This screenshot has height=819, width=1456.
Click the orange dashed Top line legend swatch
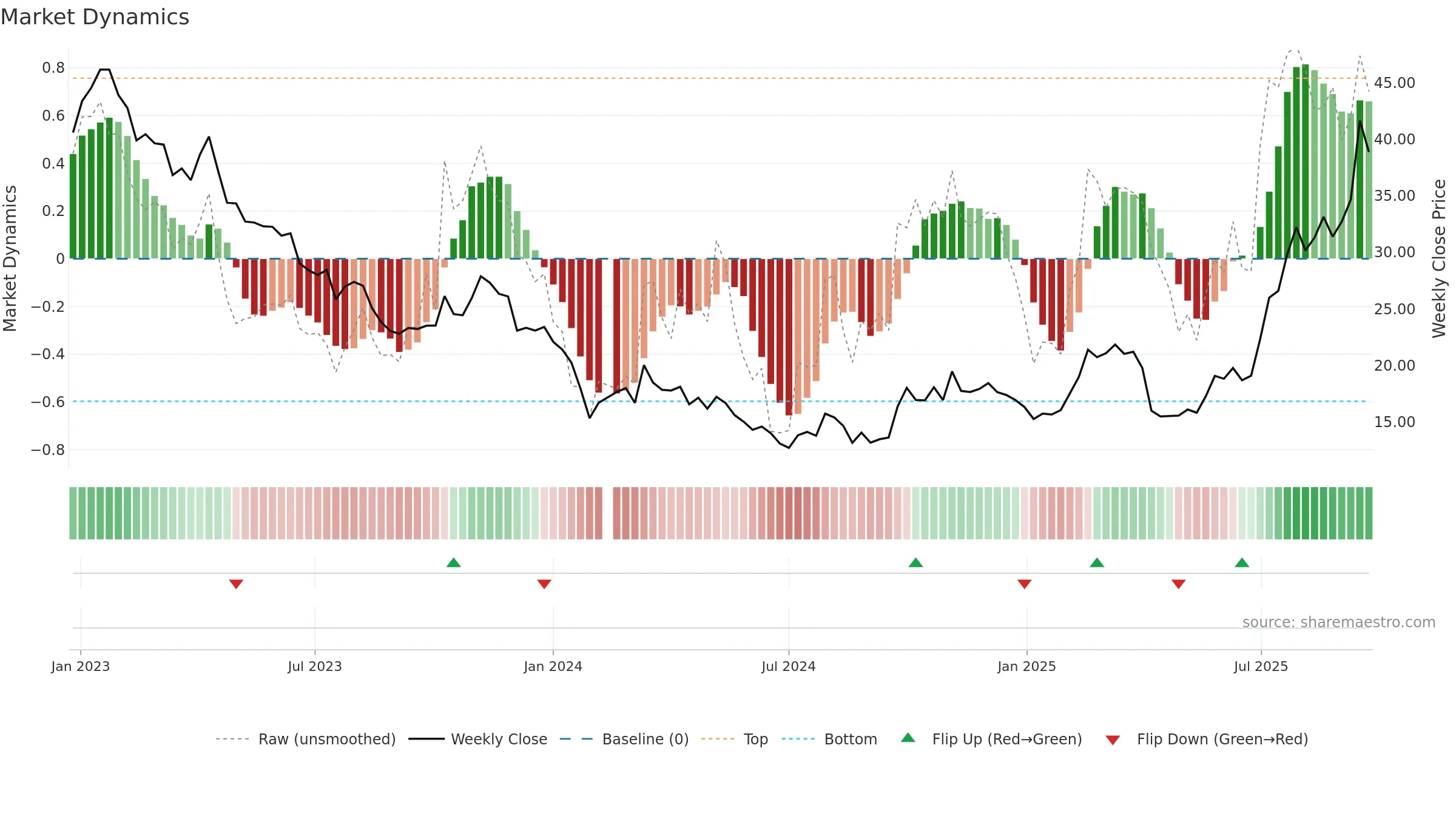(718, 739)
